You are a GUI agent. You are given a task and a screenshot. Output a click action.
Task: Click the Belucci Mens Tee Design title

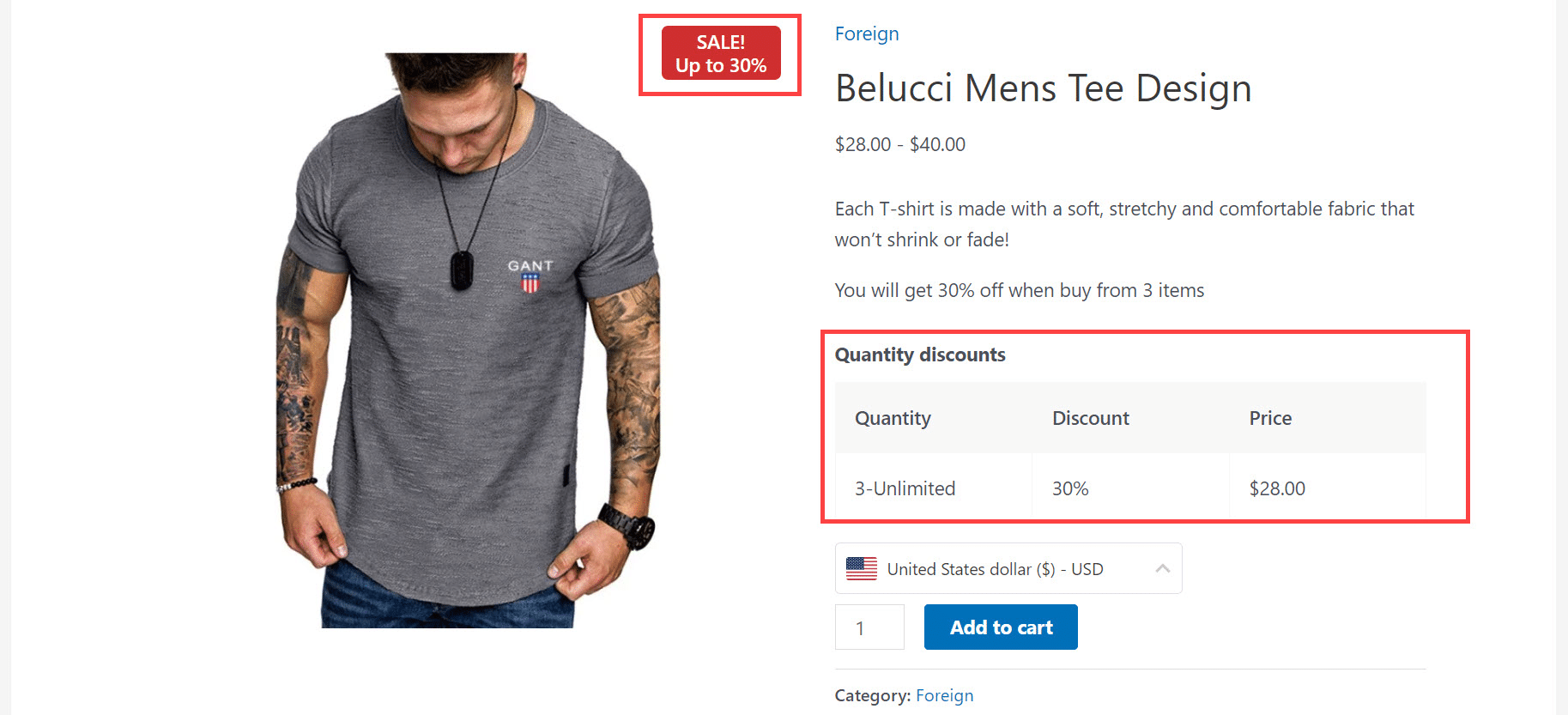(1043, 88)
